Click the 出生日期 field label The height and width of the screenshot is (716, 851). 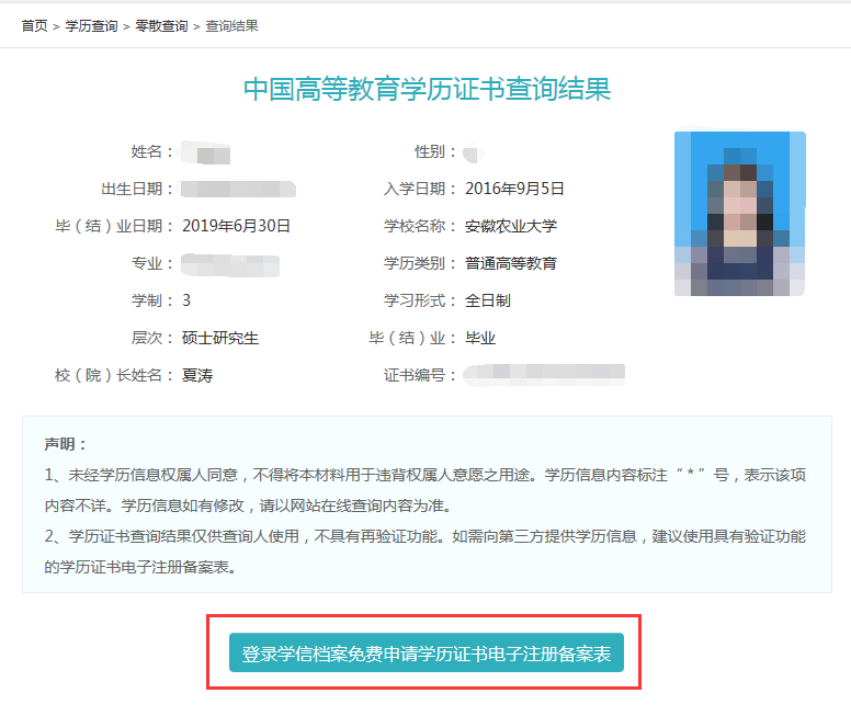point(137,189)
